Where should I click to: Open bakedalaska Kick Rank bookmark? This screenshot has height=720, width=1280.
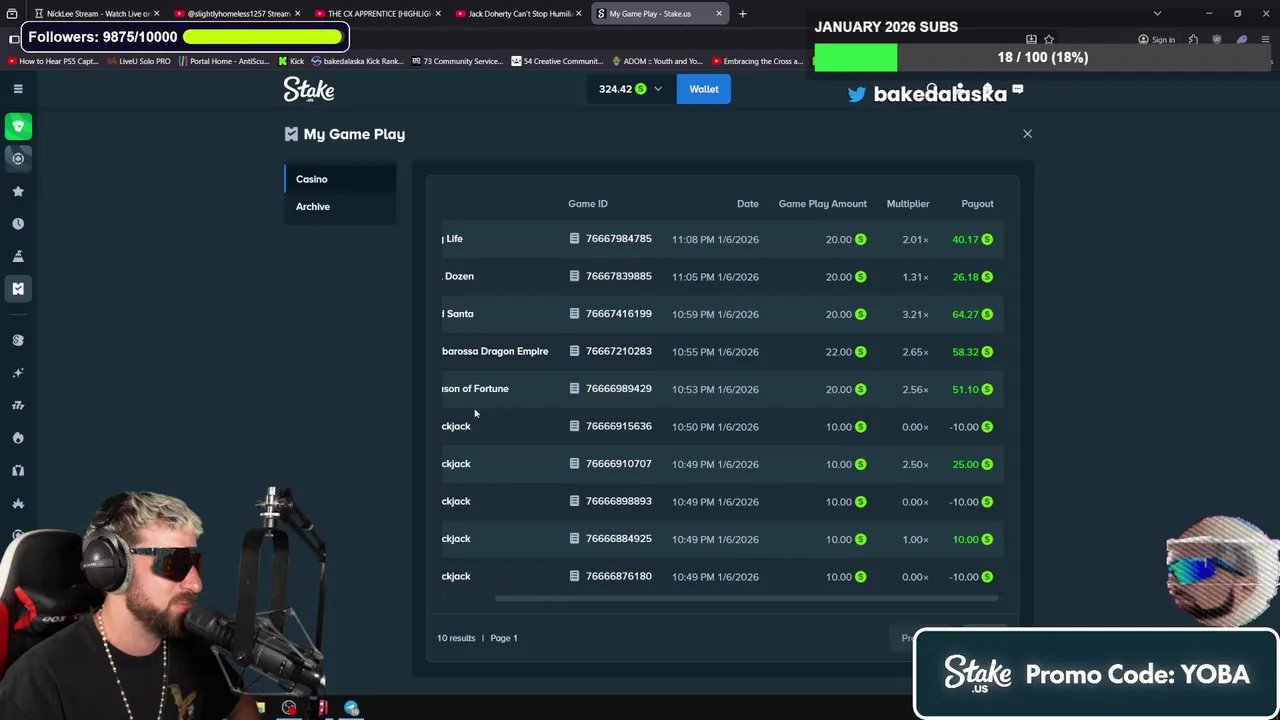click(x=356, y=61)
